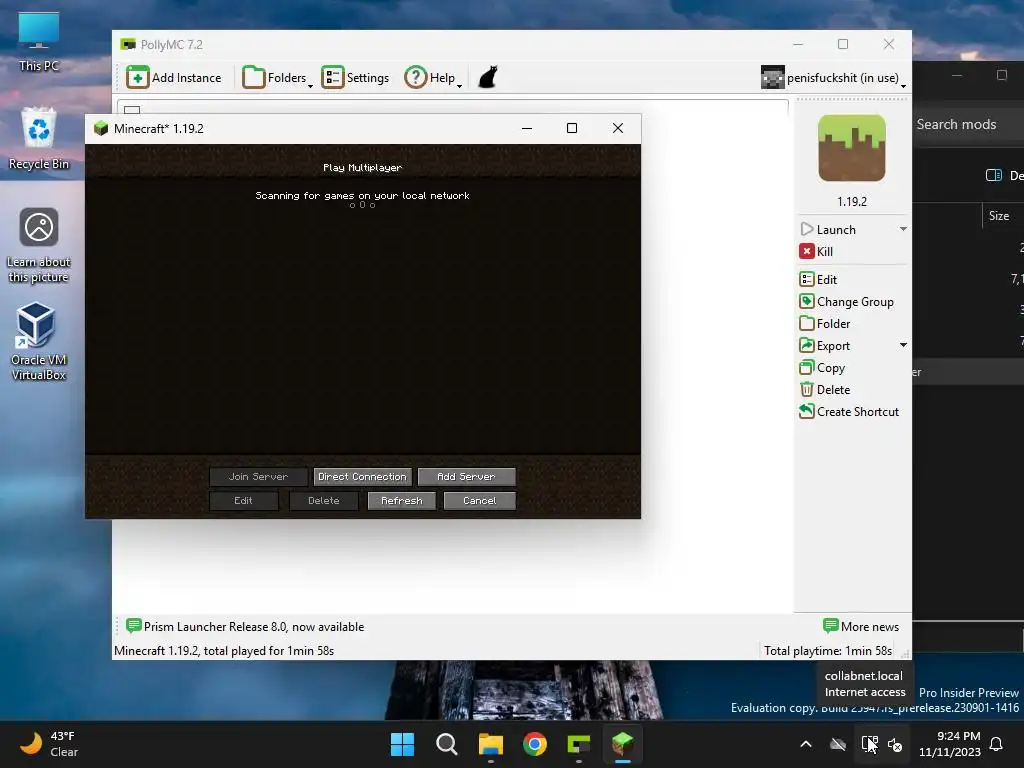Copy the instance via sidebar Copy

(822, 368)
